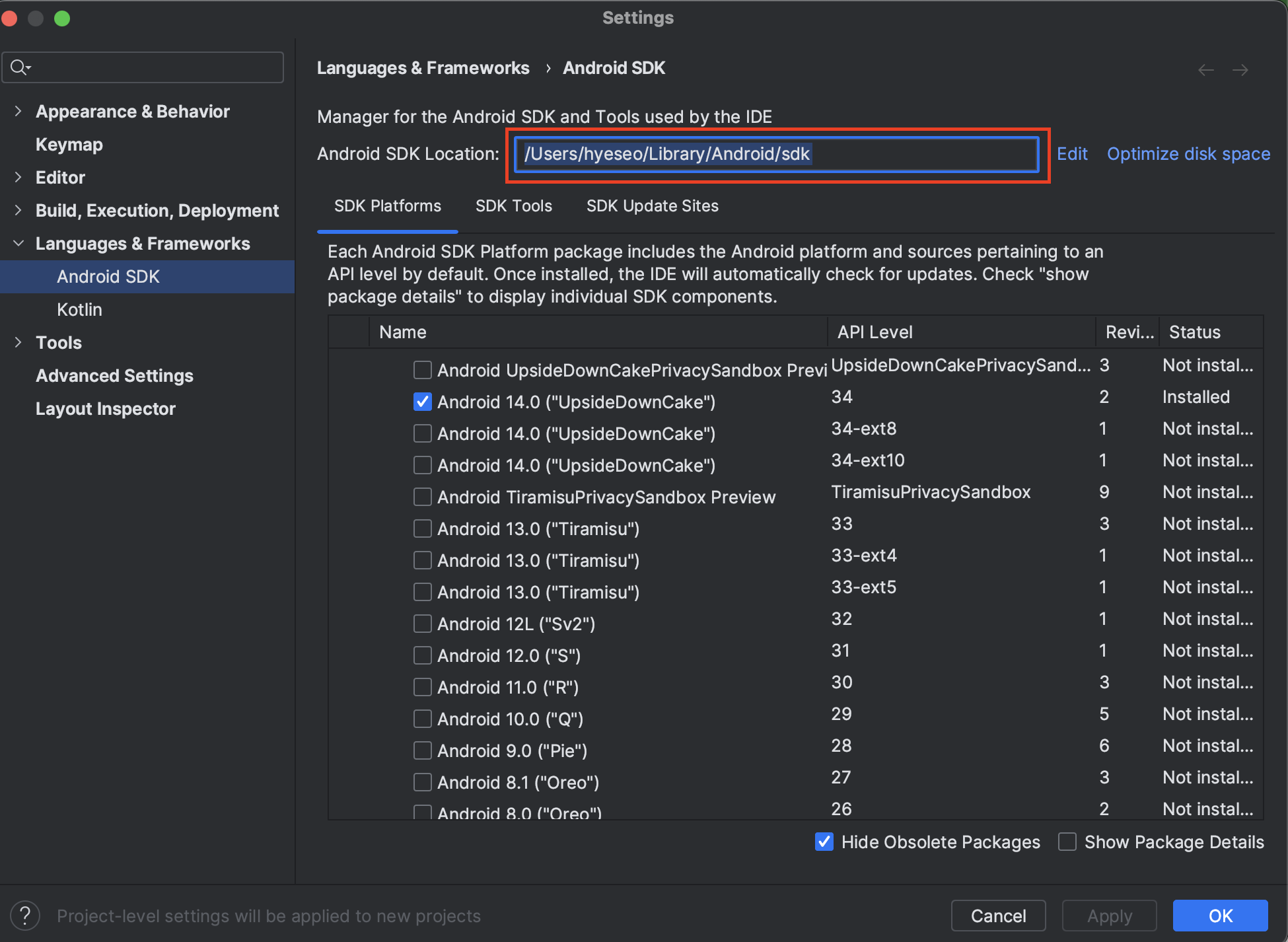Check Android 13.0 Tiramisu API 33-ext4
This screenshot has height=942, width=1288.
(423, 560)
